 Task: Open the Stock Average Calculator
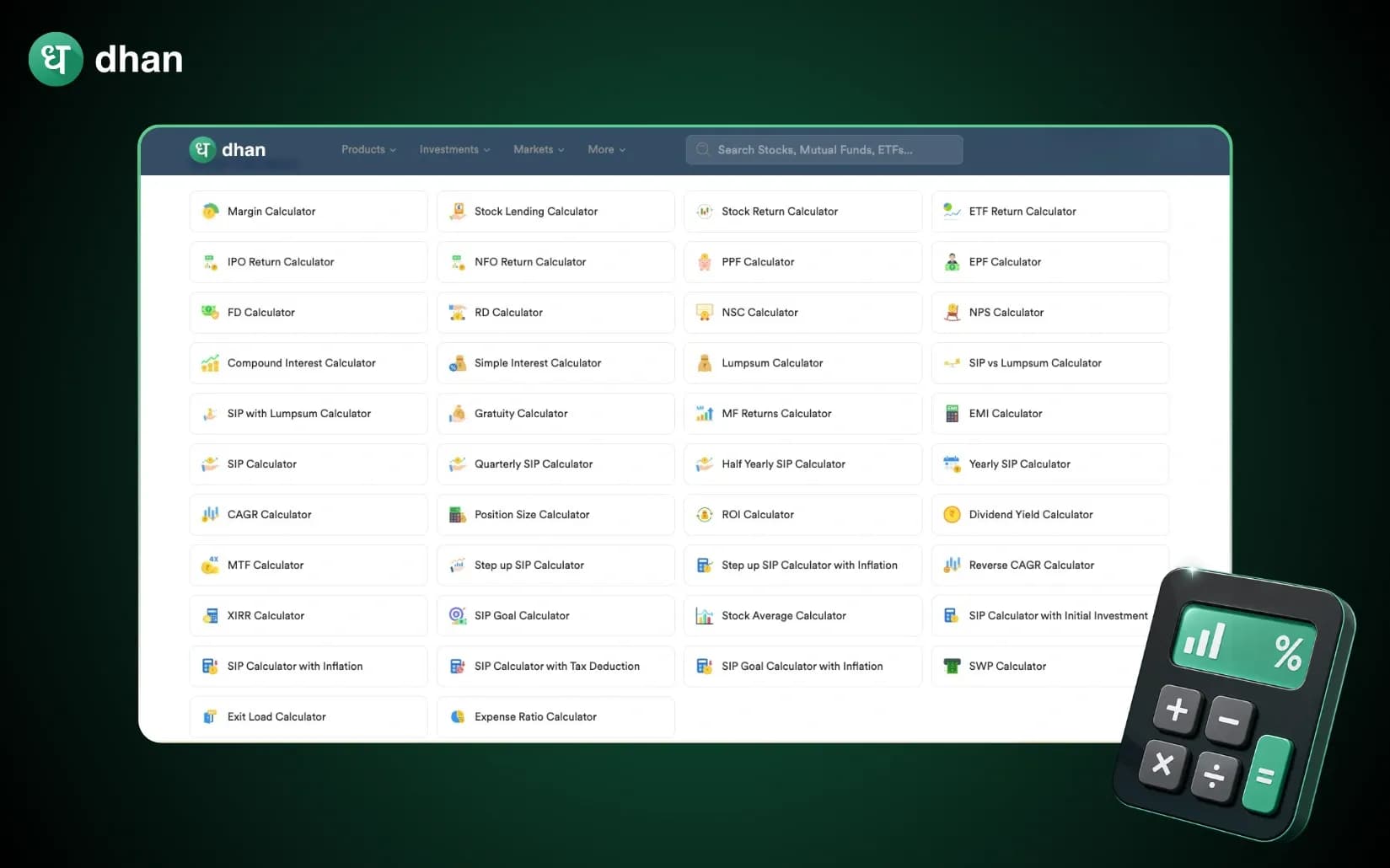pyautogui.click(x=803, y=616)
